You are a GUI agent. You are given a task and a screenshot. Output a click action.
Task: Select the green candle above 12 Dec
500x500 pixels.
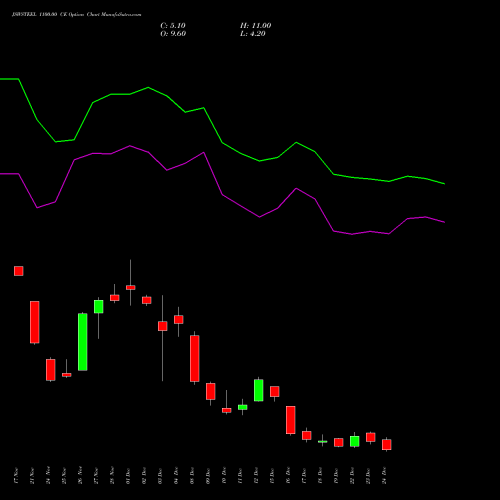pos(259,390)
